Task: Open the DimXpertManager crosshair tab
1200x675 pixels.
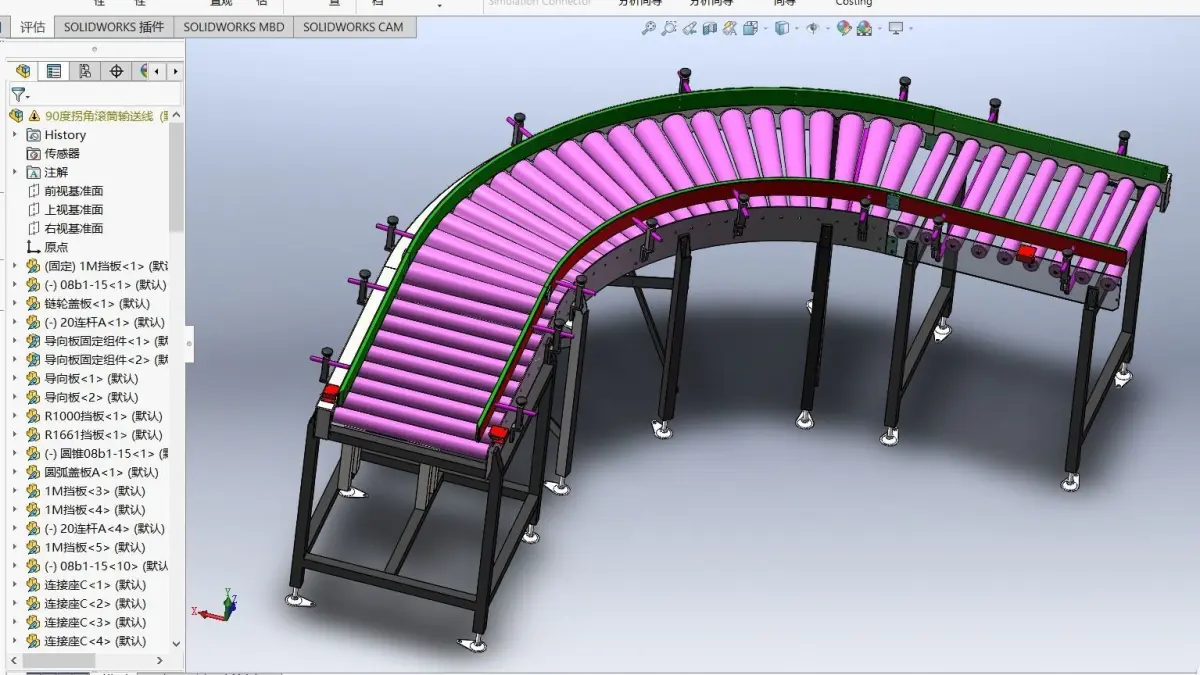Action: [116, 71]
